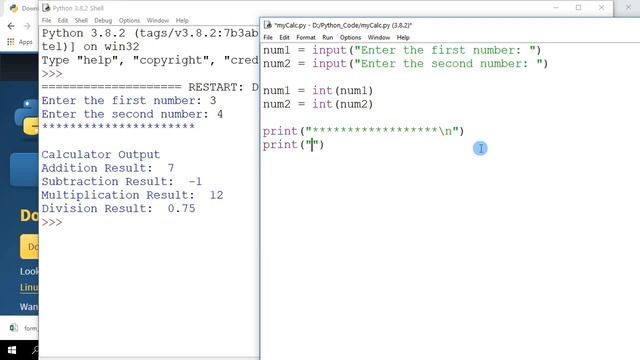
Task: Click the 'Multiplication Result: 12' output line
Action: click(132, 195)
